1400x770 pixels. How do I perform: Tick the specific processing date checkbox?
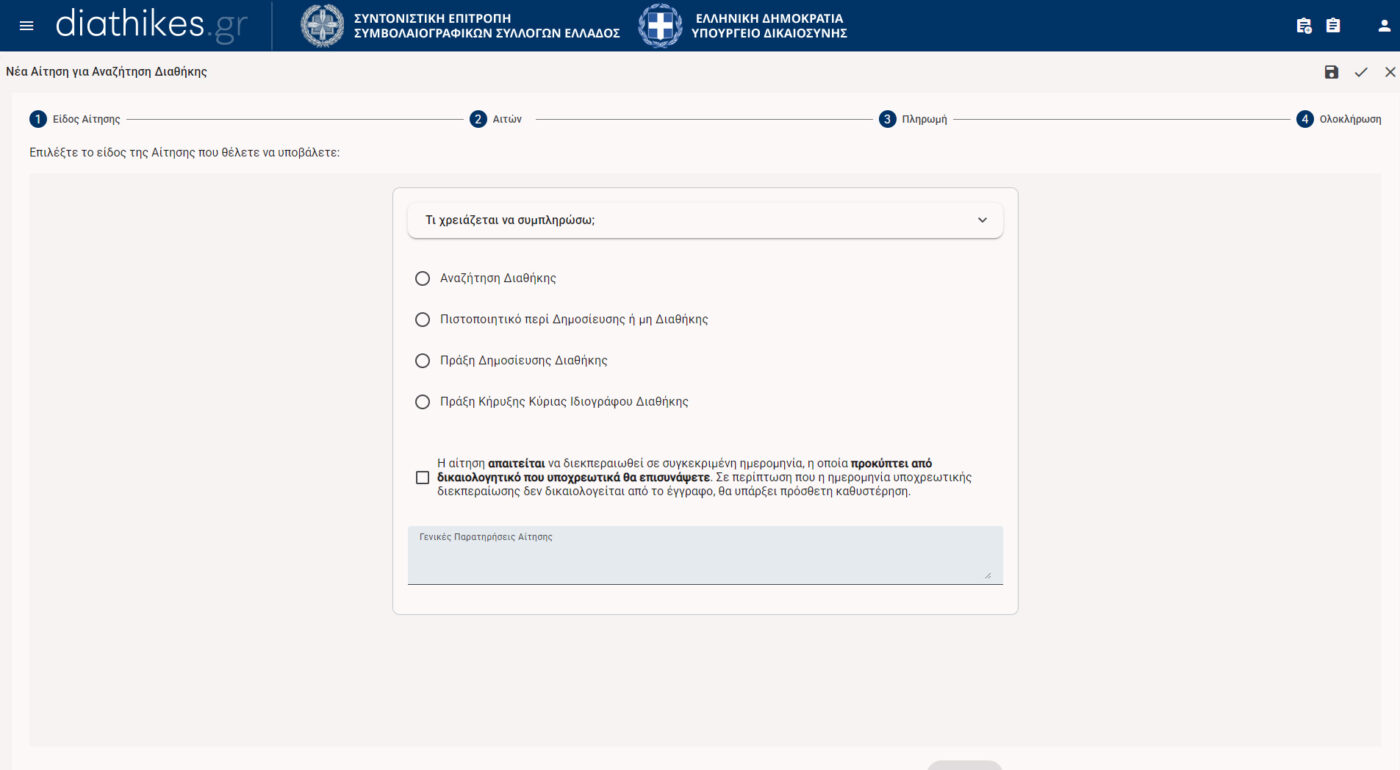tap(422, 478)
